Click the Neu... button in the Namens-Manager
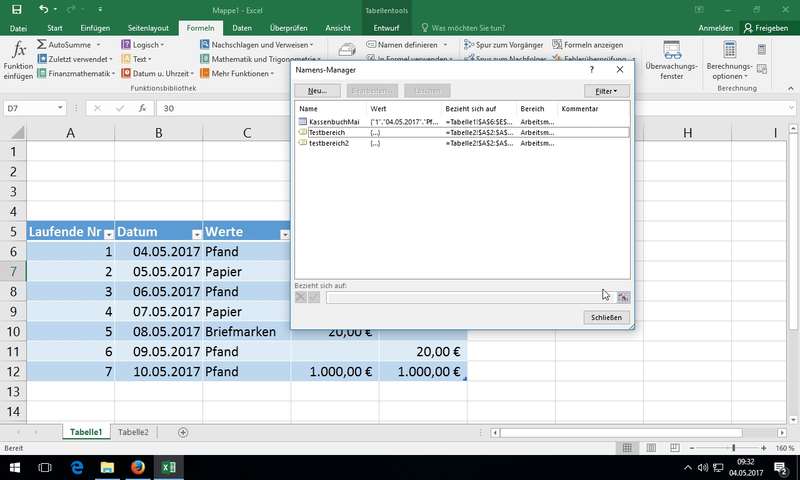 317,91
